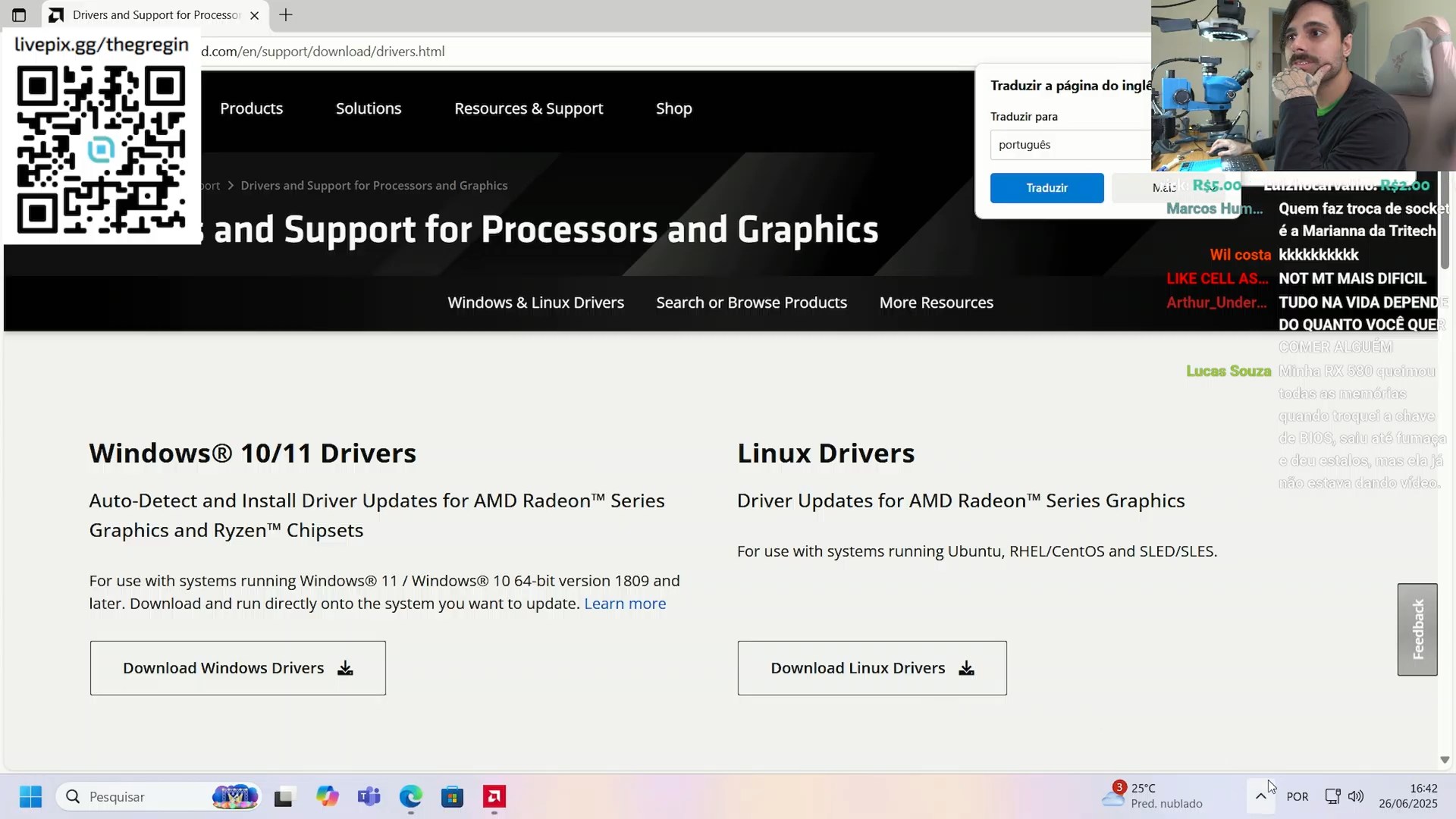Click the AMD favicon on the browser tab
This screenshot has width=1456, height=819.
pos(56,15)
